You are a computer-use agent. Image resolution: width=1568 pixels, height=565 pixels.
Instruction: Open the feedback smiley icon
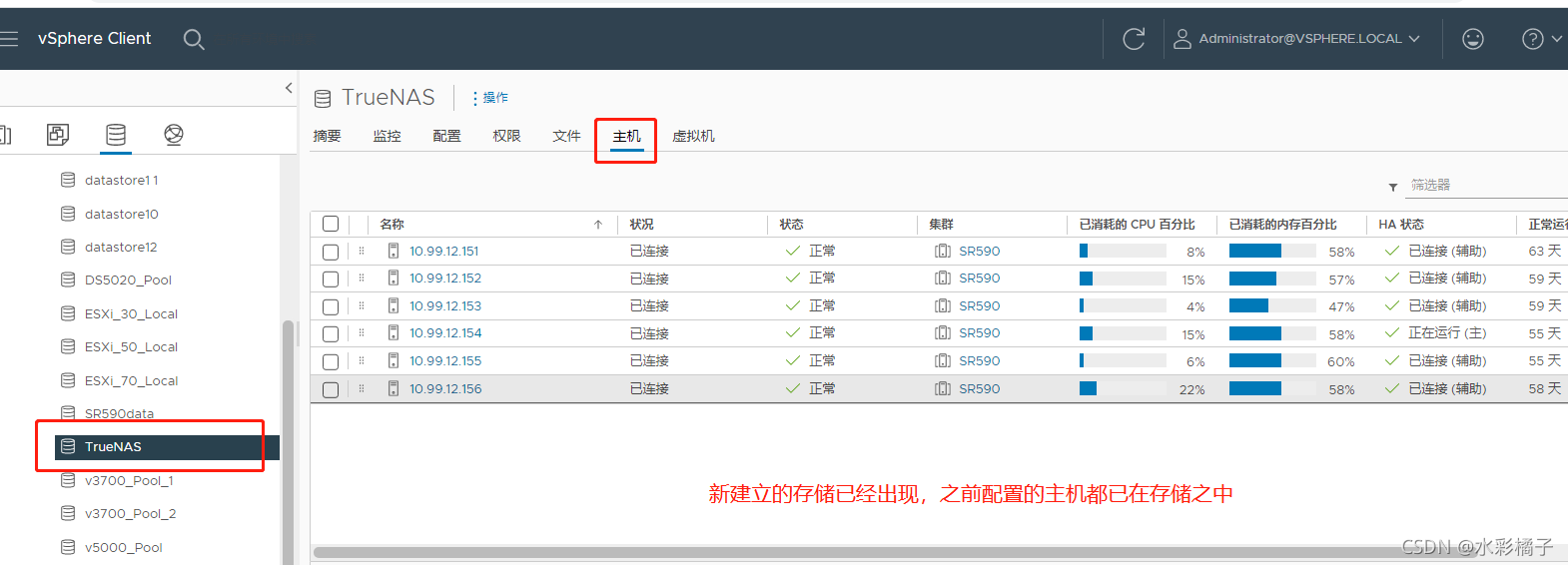coord(1472,39)
